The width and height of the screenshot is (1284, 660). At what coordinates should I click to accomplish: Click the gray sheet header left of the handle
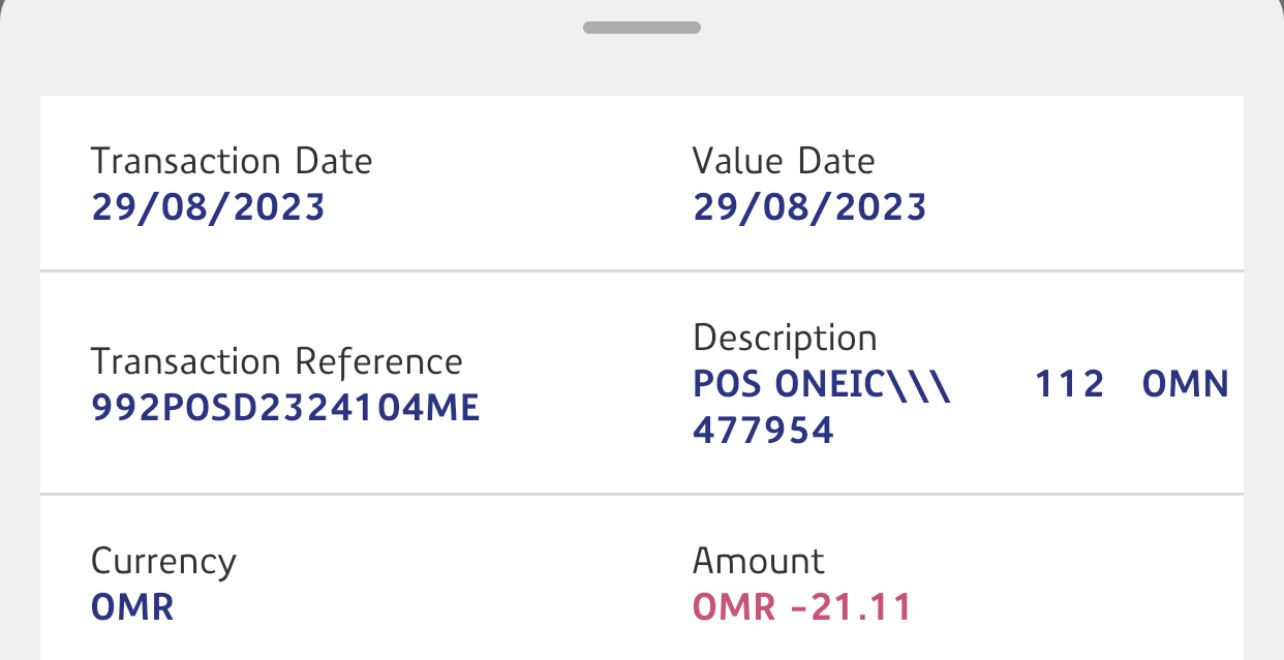(300, 45)
